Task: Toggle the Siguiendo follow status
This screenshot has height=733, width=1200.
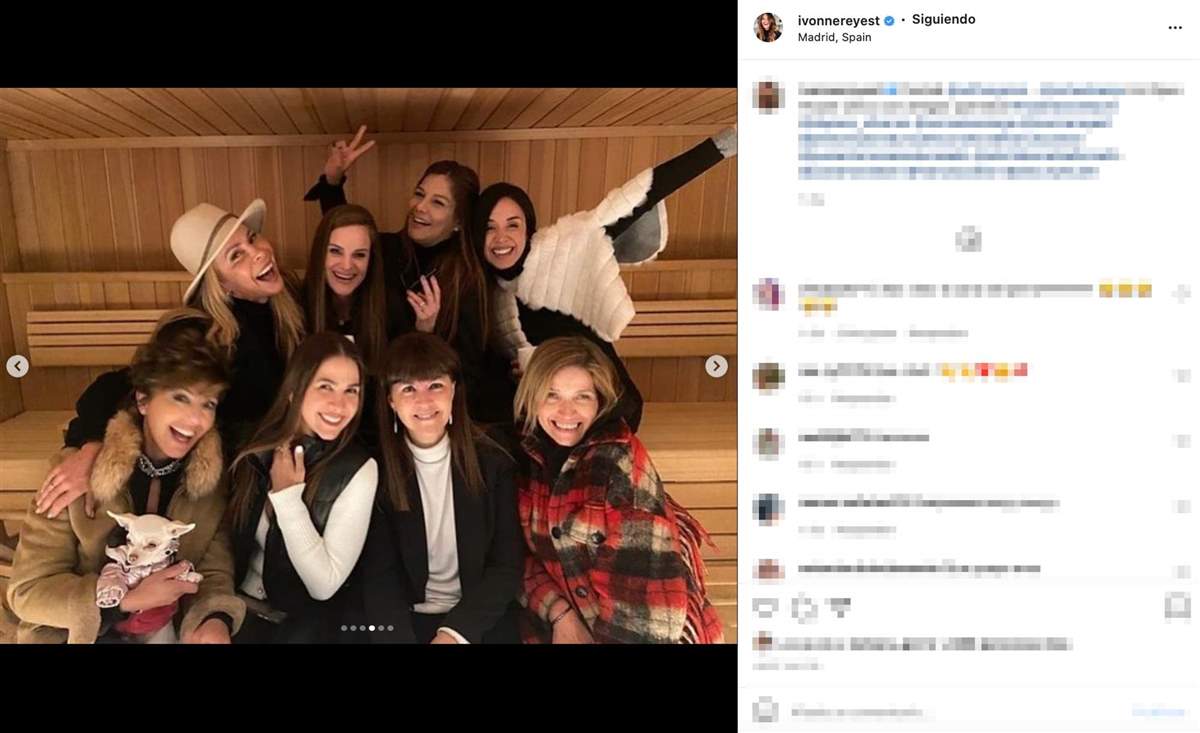Action: (943, 20)
